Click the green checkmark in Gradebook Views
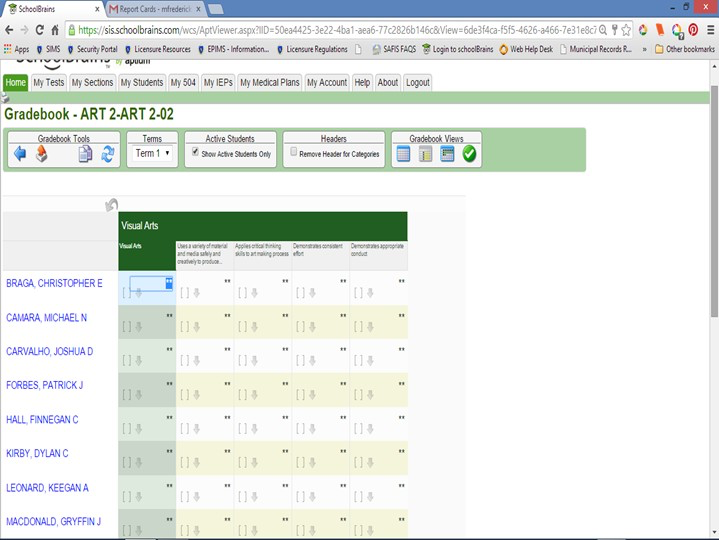The image size is (719, 540). tap(469, 154)
